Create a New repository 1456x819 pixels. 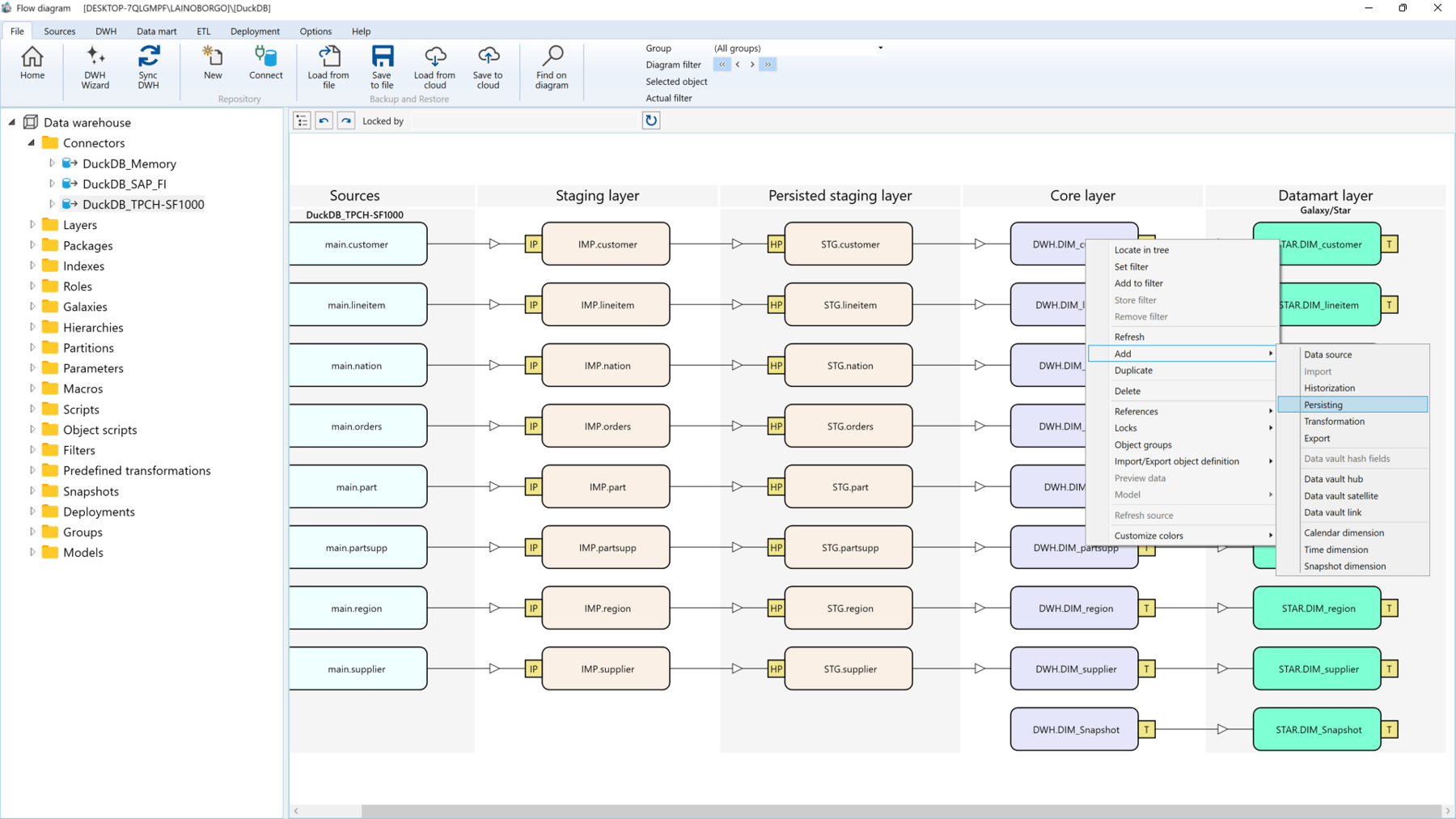click(213, 63)
